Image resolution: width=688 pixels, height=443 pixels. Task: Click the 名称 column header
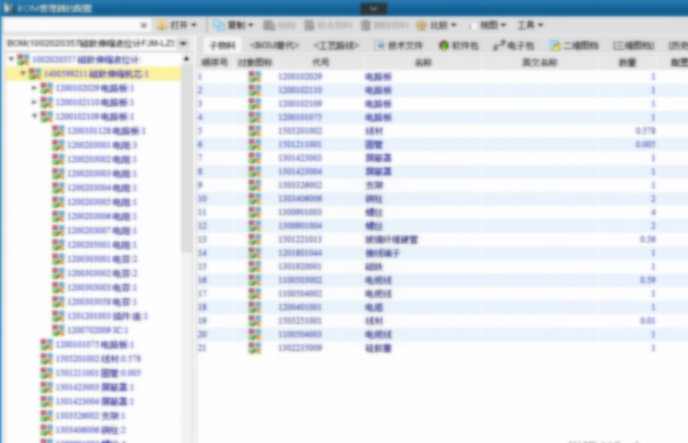423,62
